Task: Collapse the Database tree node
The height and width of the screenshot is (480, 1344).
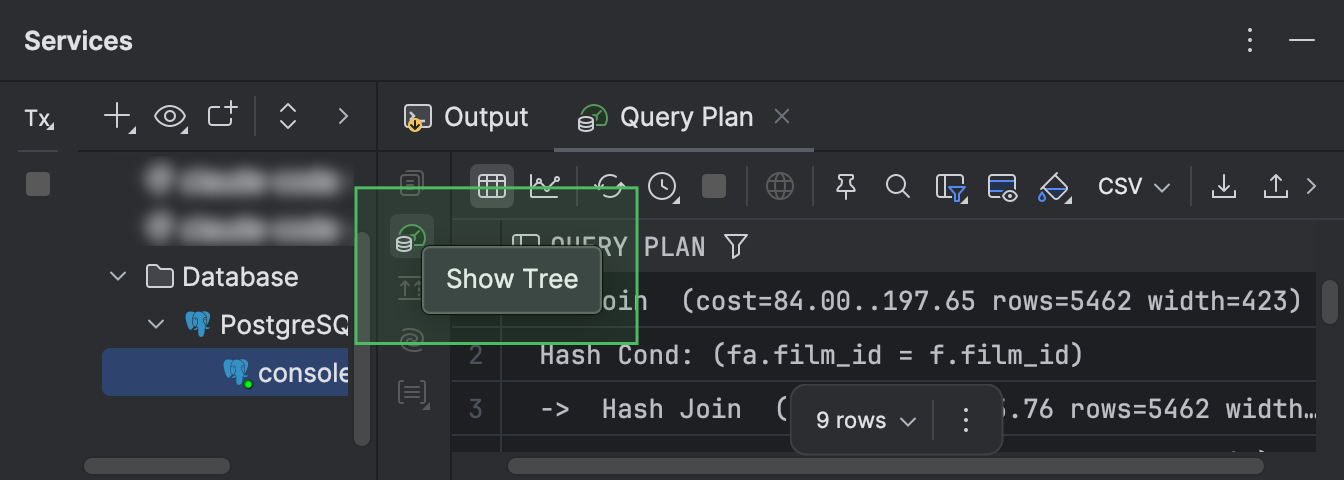Action: click(x=118, y=276)
